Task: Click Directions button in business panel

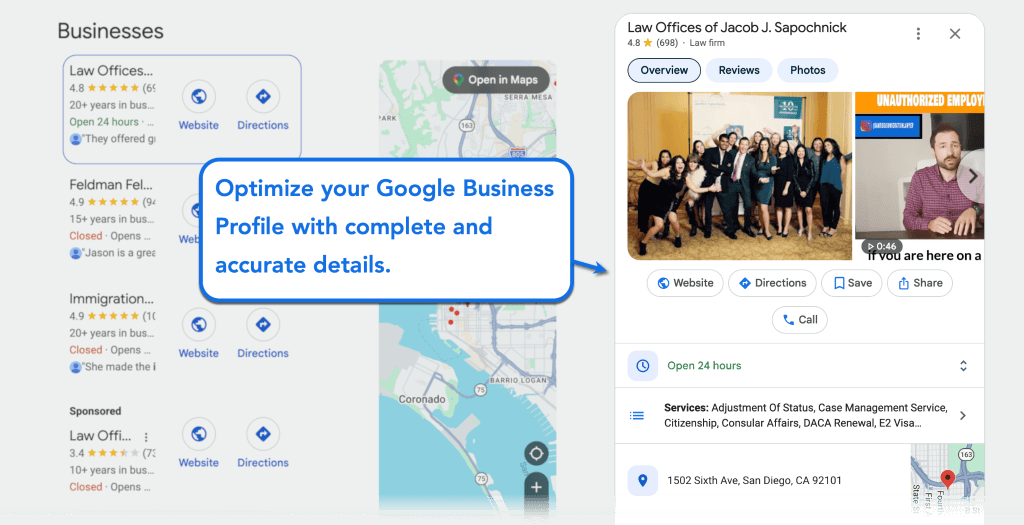Action: (772, 283)
